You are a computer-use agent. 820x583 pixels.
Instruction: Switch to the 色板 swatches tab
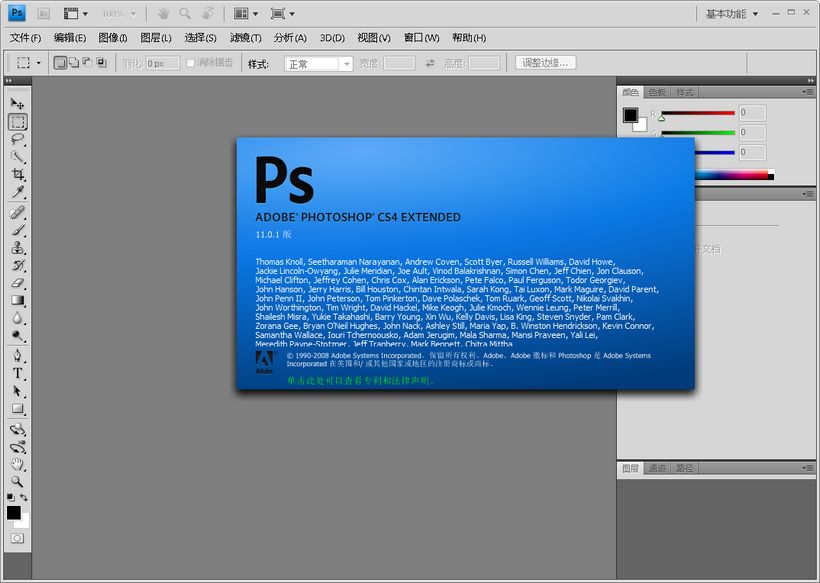[x=657, y=93]
